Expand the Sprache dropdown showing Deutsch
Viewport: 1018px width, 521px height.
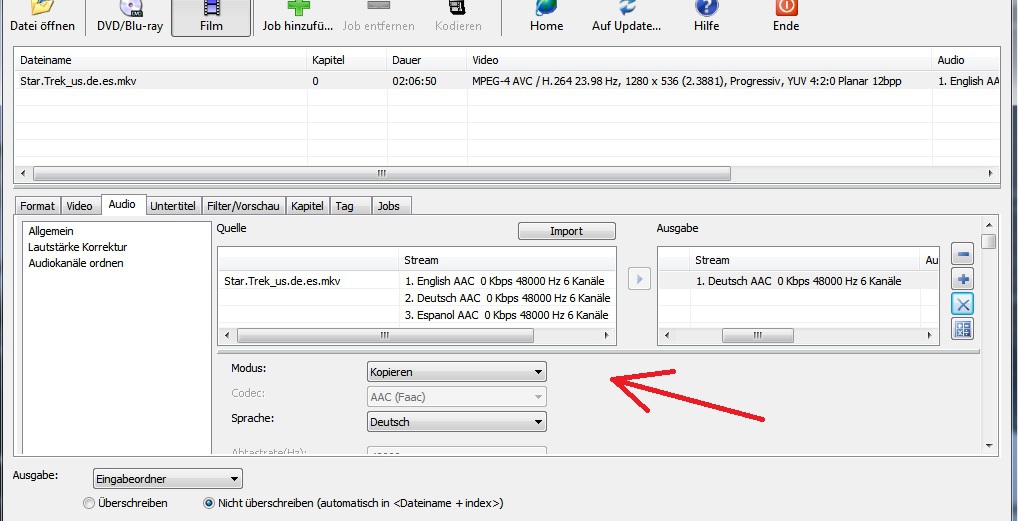tap(457, 422)
